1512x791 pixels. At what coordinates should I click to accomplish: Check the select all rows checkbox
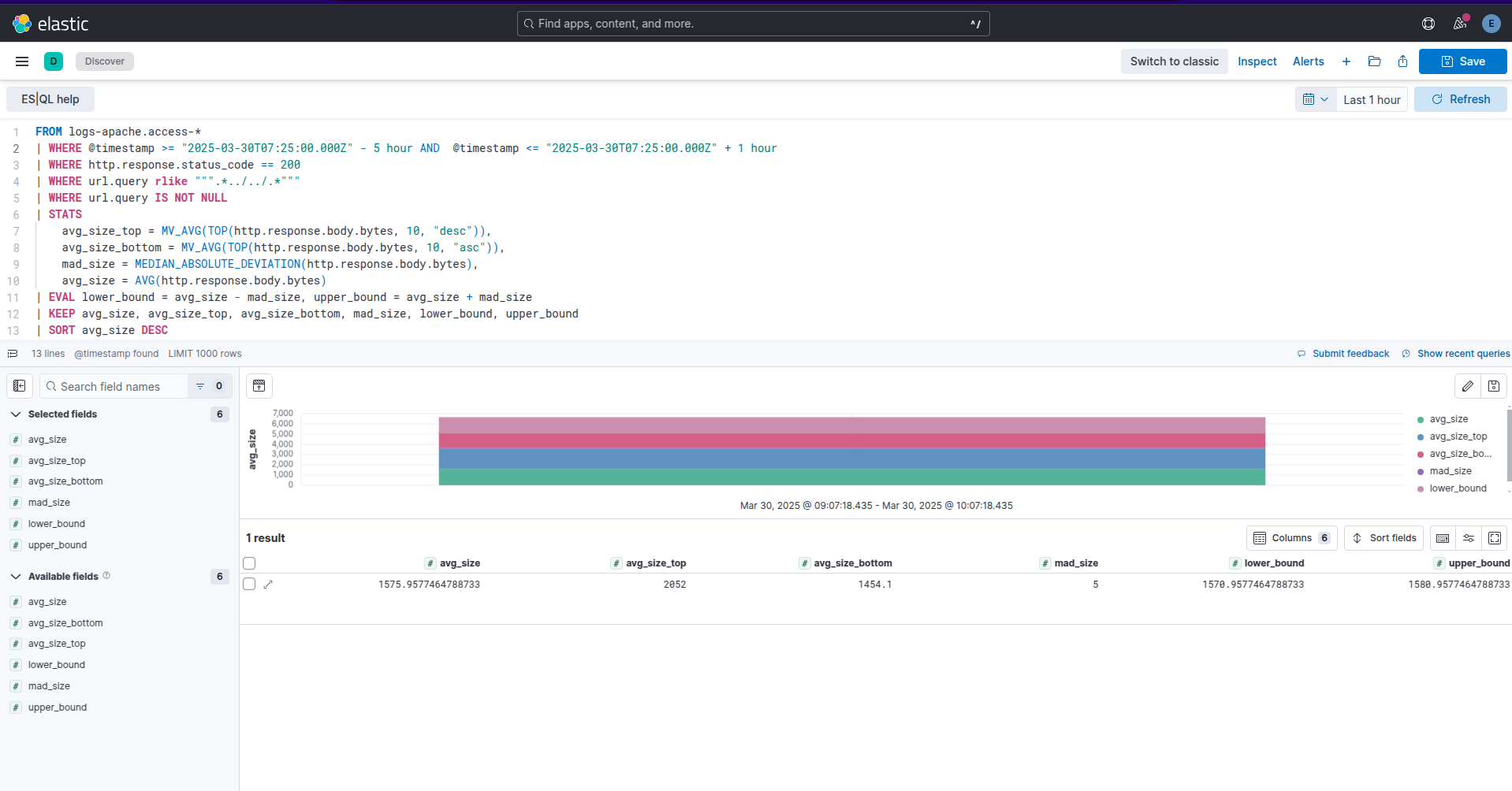tap(250, 563)
